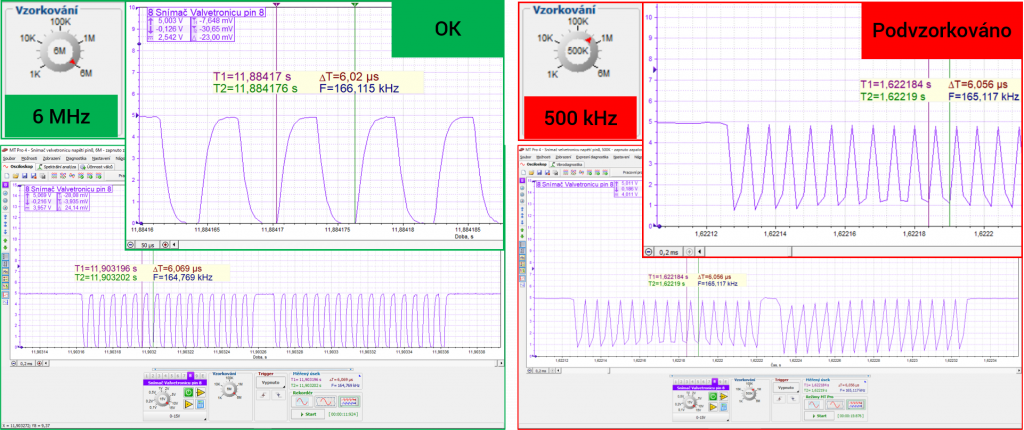Image resolution: width=1024 pixels, height=430 pixels.
Task: Open the Soubor menu in left window
Action: pyautogui.click(x=8, y=157)
